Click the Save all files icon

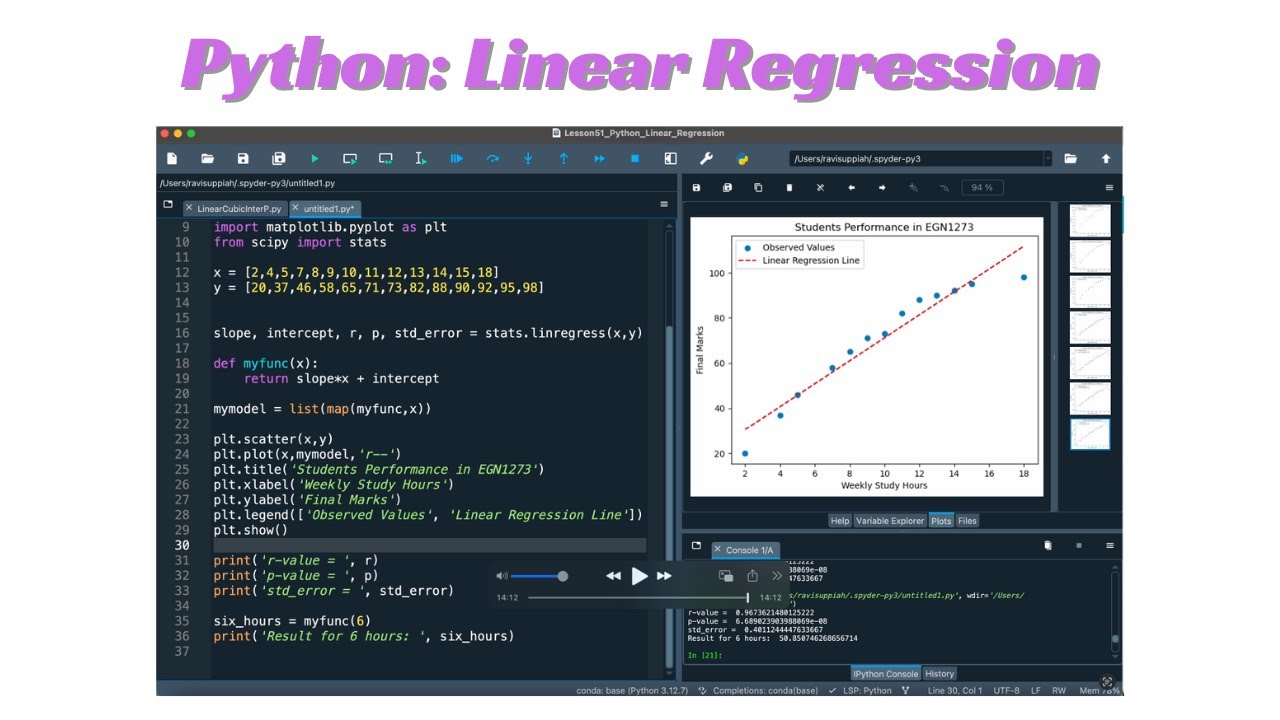click(x=279, y=158)
